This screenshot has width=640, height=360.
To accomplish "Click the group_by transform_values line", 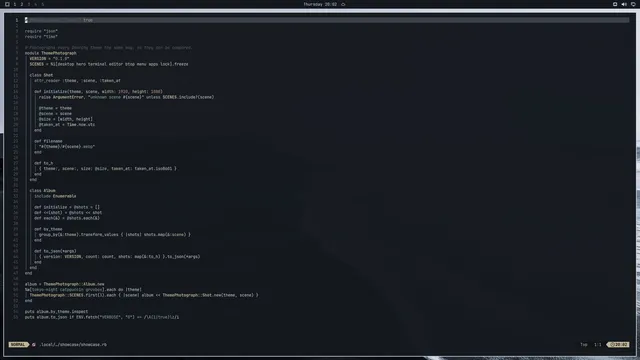I will (115, 235).
